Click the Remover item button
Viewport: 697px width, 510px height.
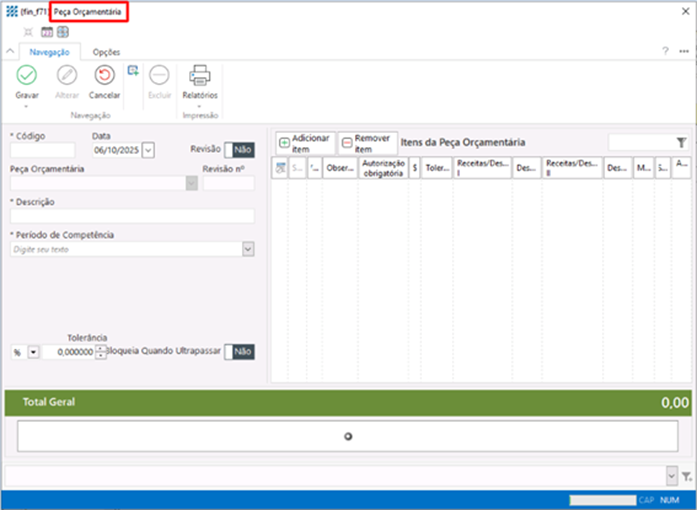click(367, 142)
